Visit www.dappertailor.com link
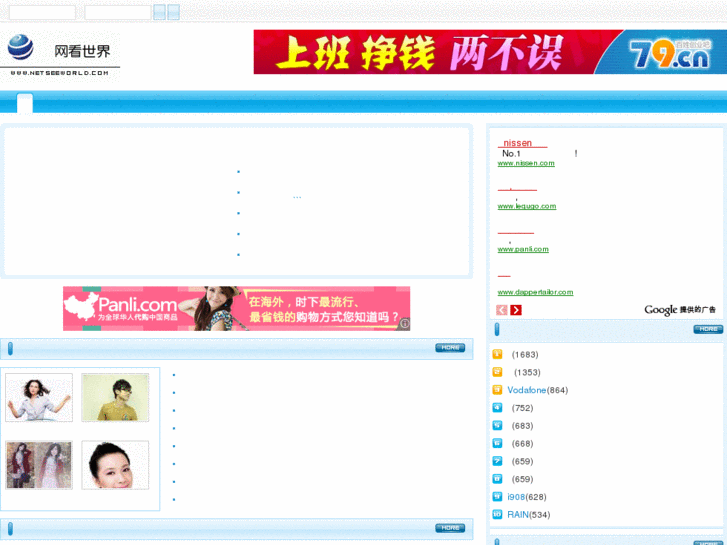727x545 pixels. [535, 292]
